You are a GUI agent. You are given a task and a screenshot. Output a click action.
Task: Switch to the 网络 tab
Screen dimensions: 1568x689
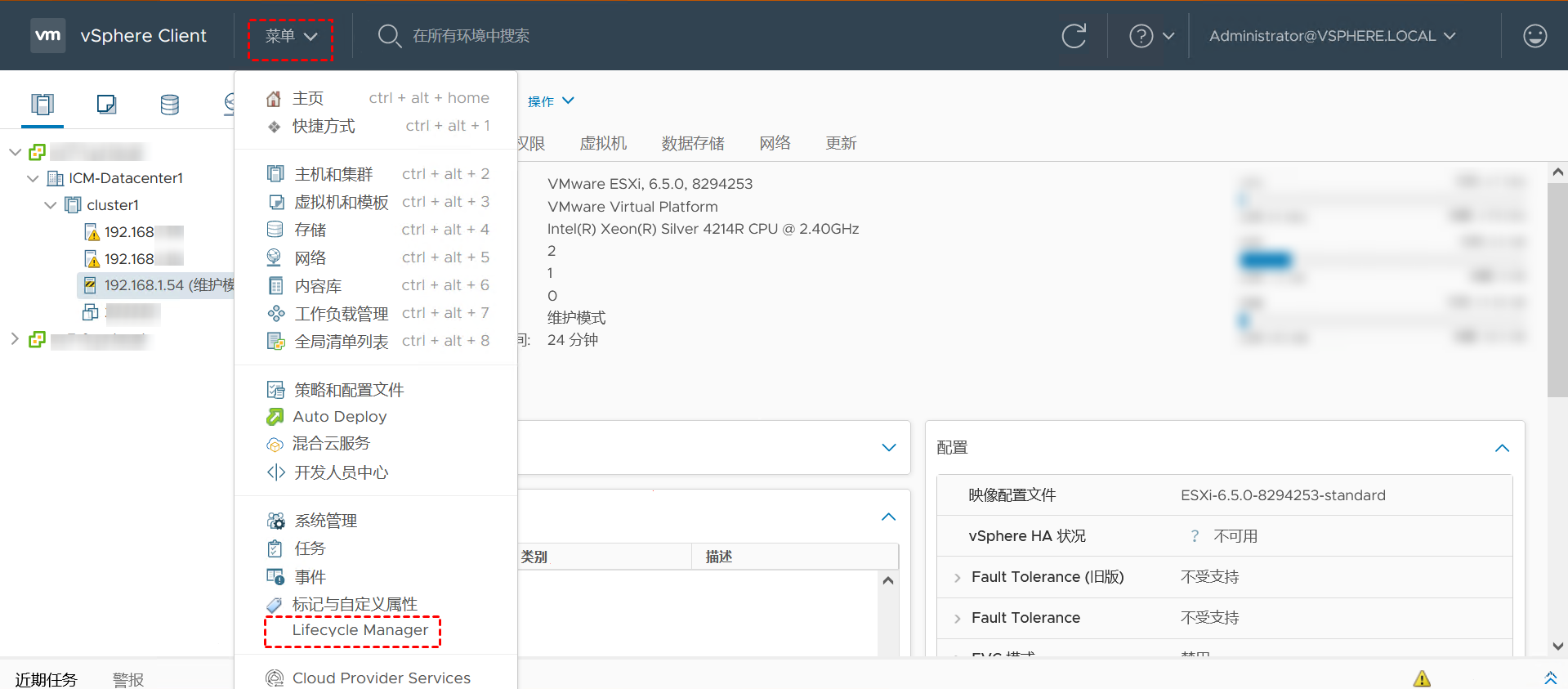775,143
